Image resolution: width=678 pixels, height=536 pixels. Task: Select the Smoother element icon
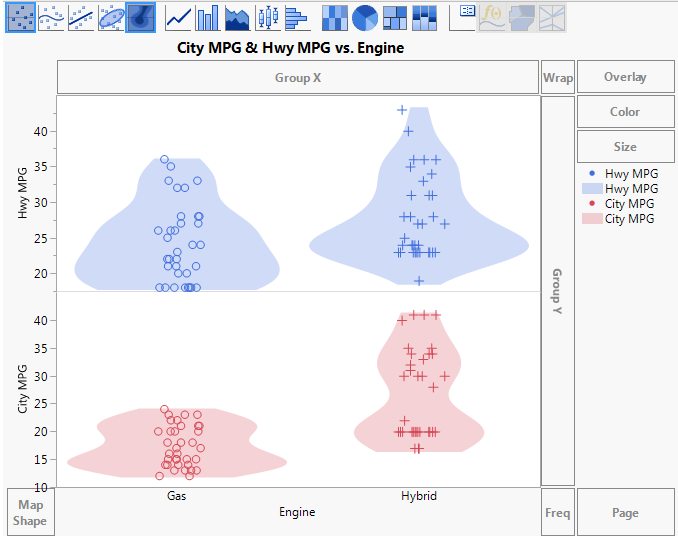(x=51, y=18)
